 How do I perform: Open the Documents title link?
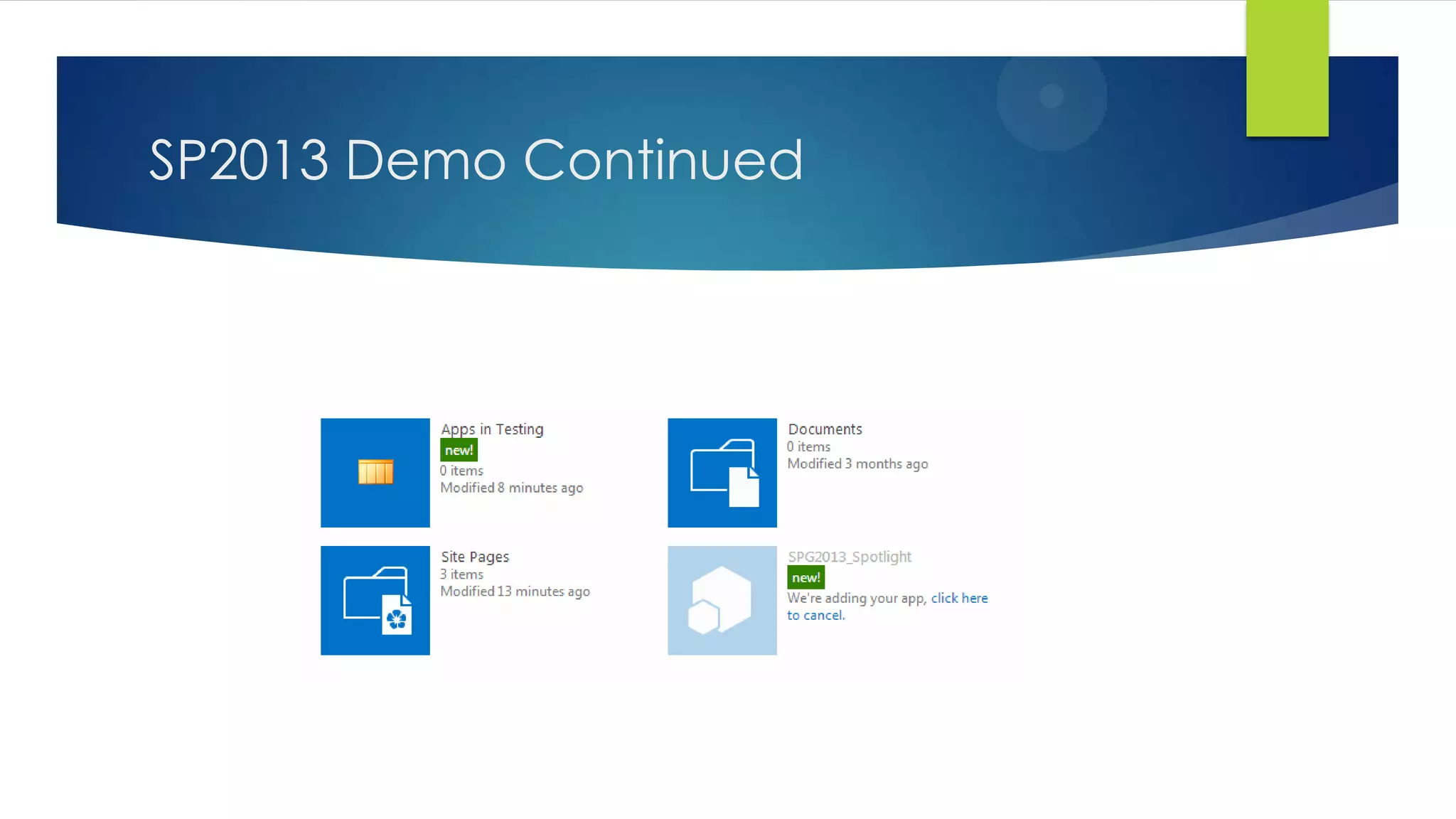pos(825,429)
